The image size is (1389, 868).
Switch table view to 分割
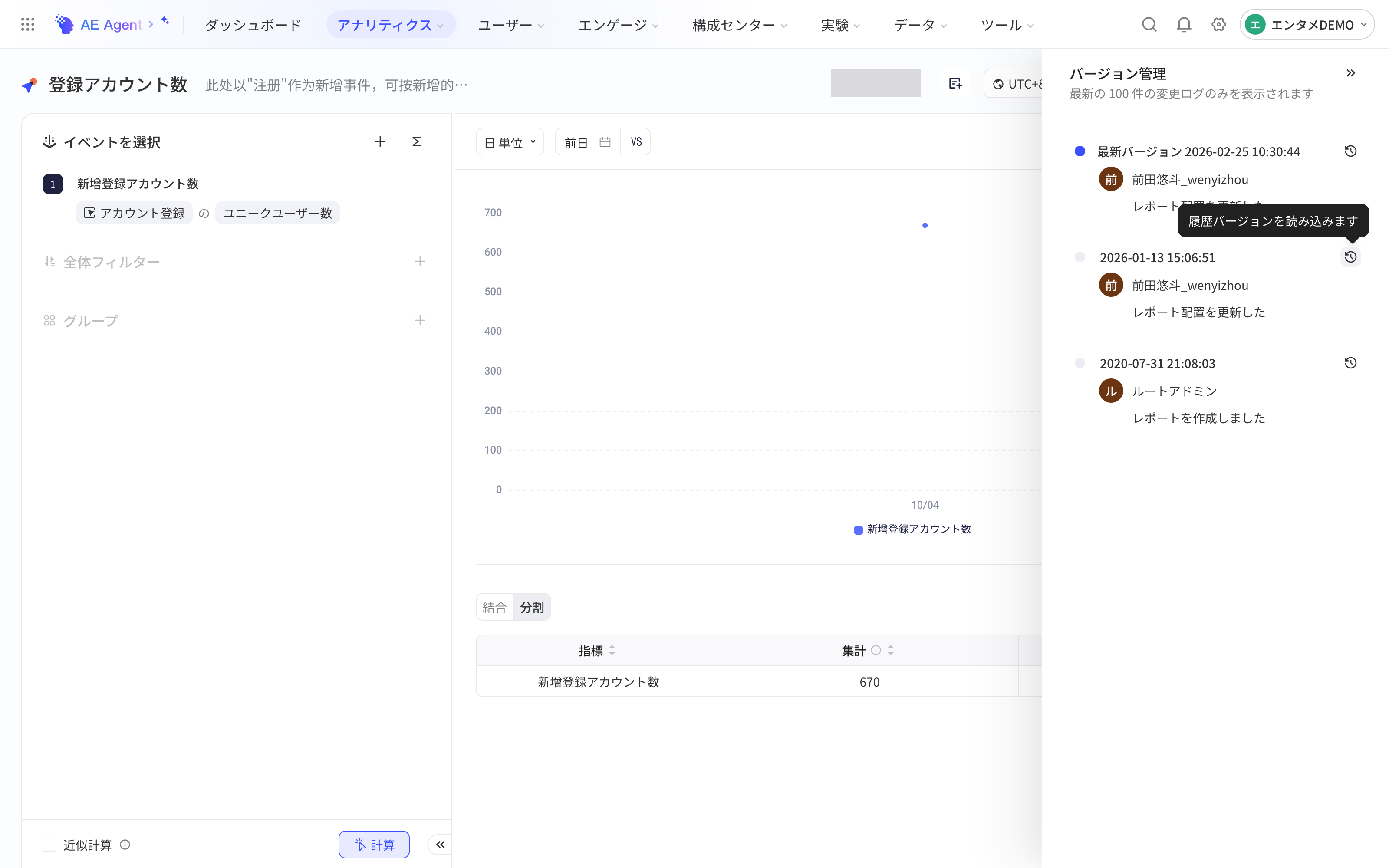tap(532, 607)
